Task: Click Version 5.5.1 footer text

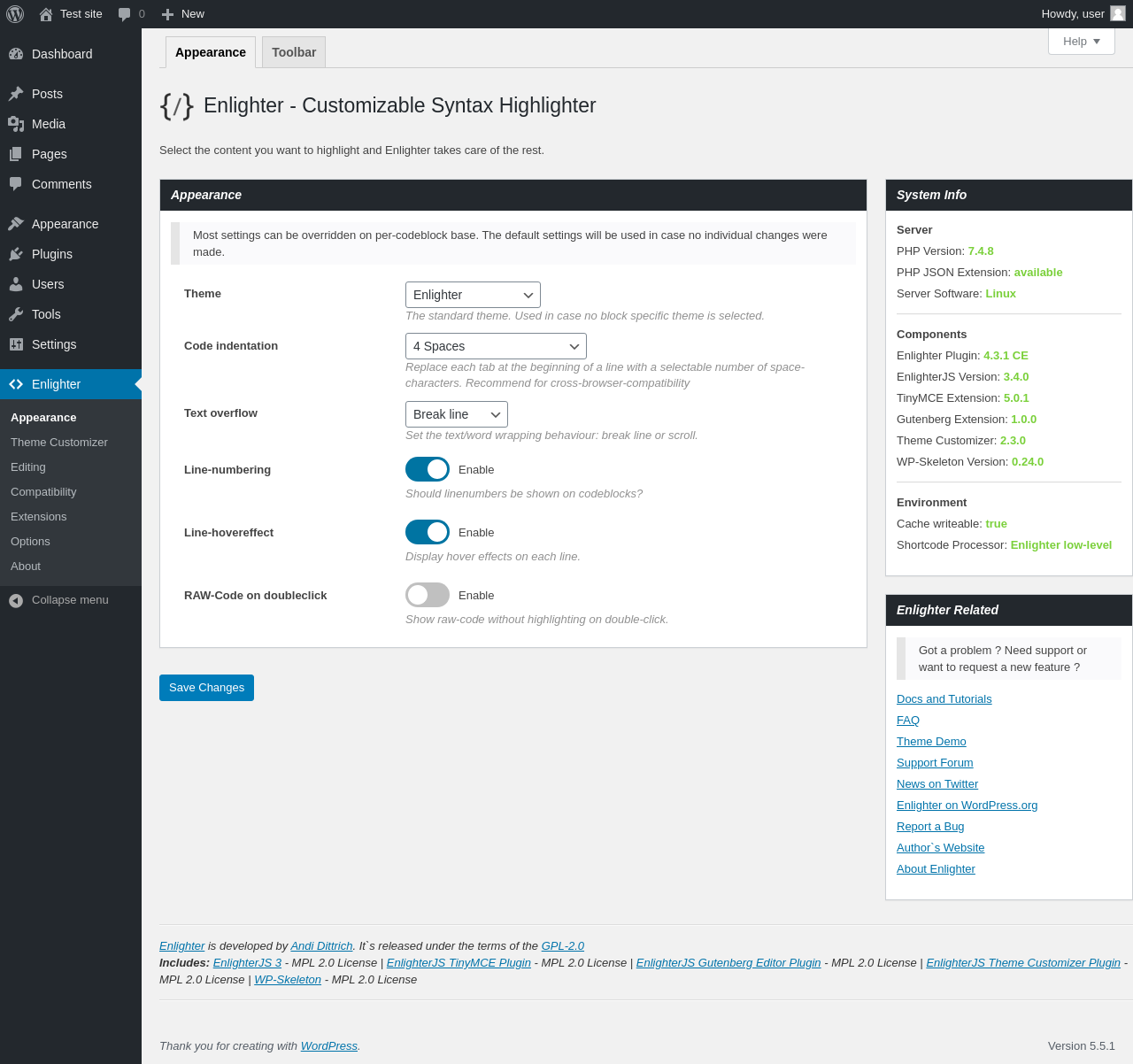Action: [1082, 1046]
